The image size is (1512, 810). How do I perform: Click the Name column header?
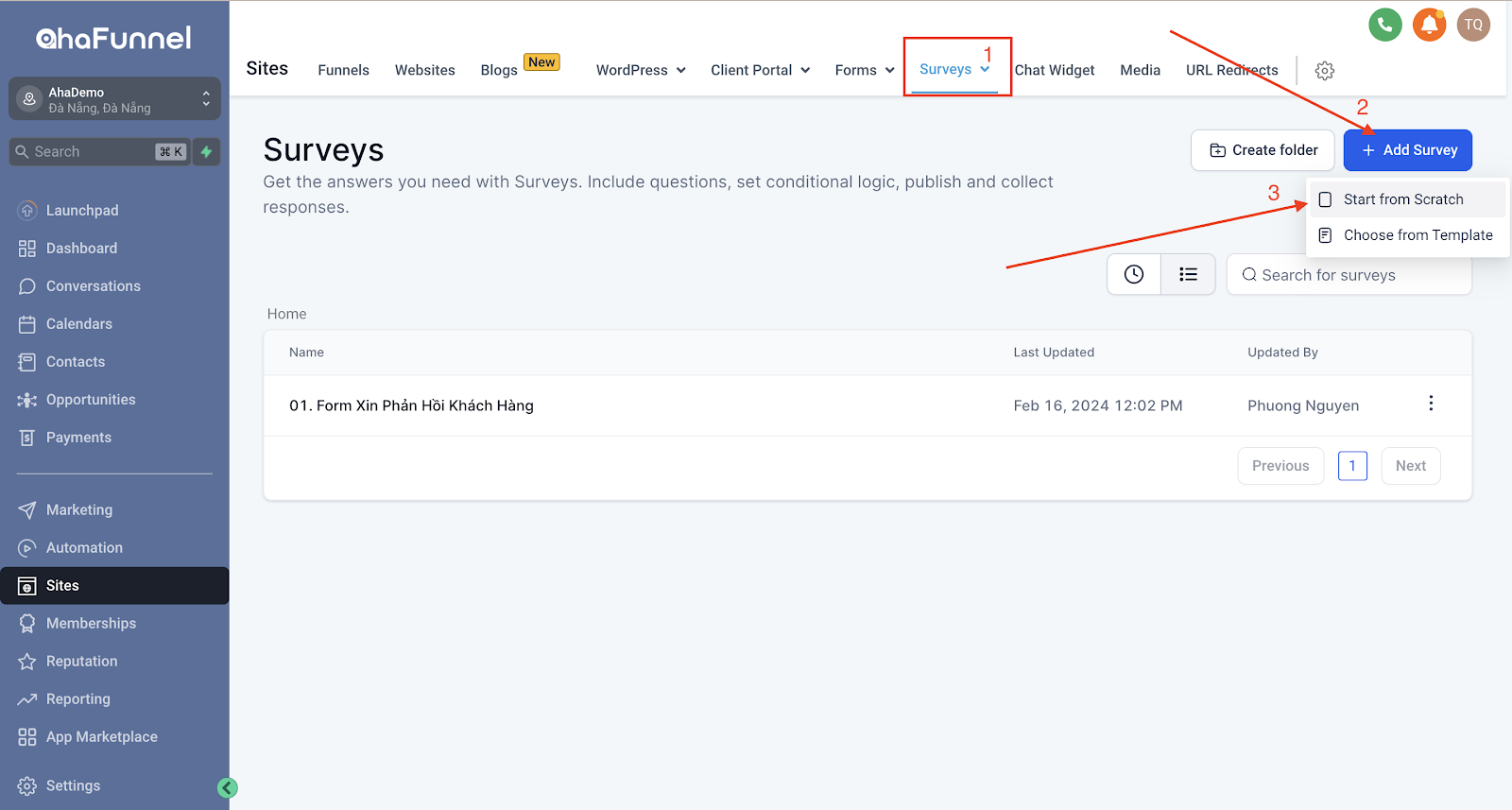click(306, 352)
